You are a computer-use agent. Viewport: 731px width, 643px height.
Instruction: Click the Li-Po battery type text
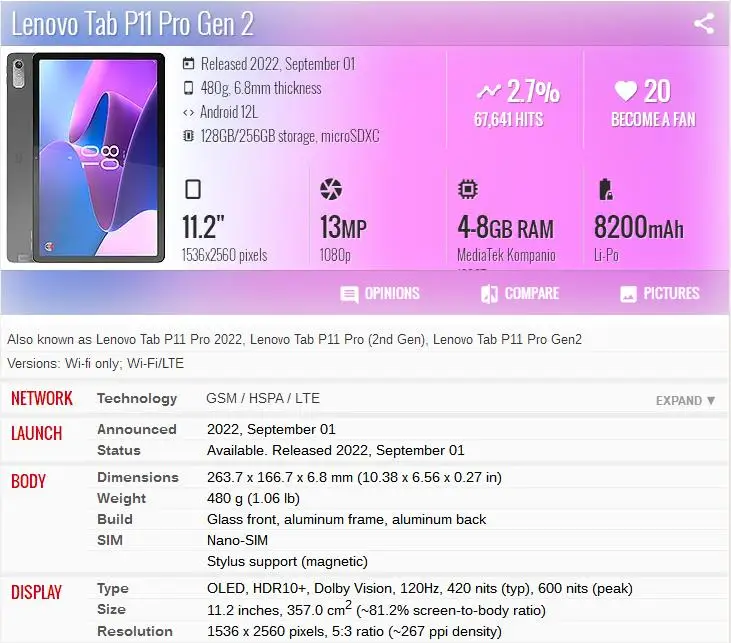pyautogui.click(x=607, y=255)
